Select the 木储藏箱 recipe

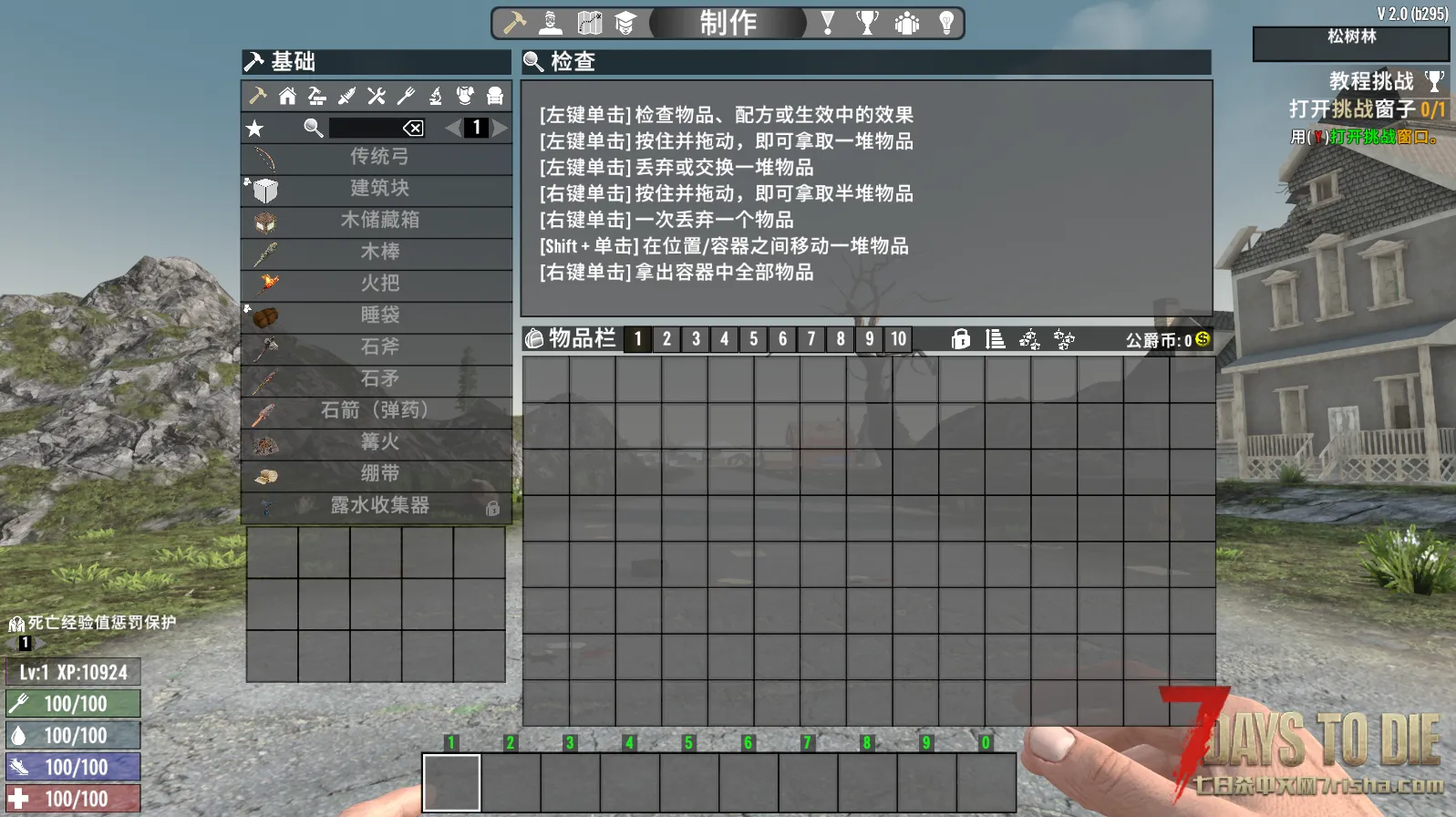pos(377,221)
